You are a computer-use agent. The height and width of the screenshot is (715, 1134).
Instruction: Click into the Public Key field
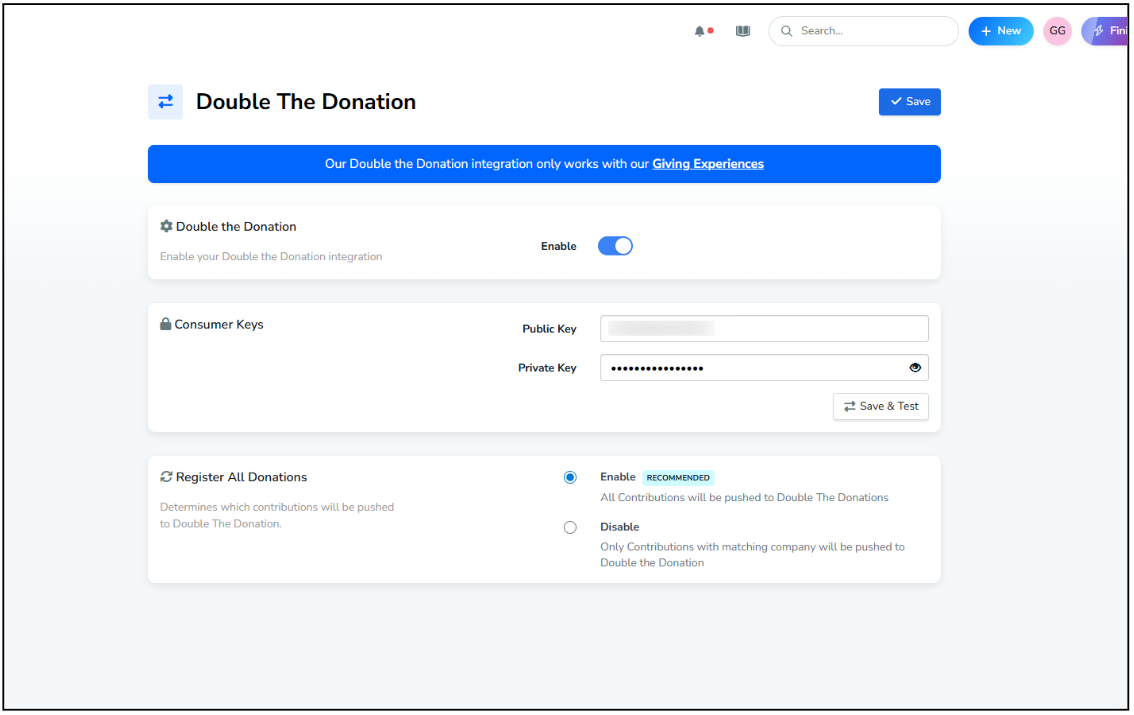[764, 329]
